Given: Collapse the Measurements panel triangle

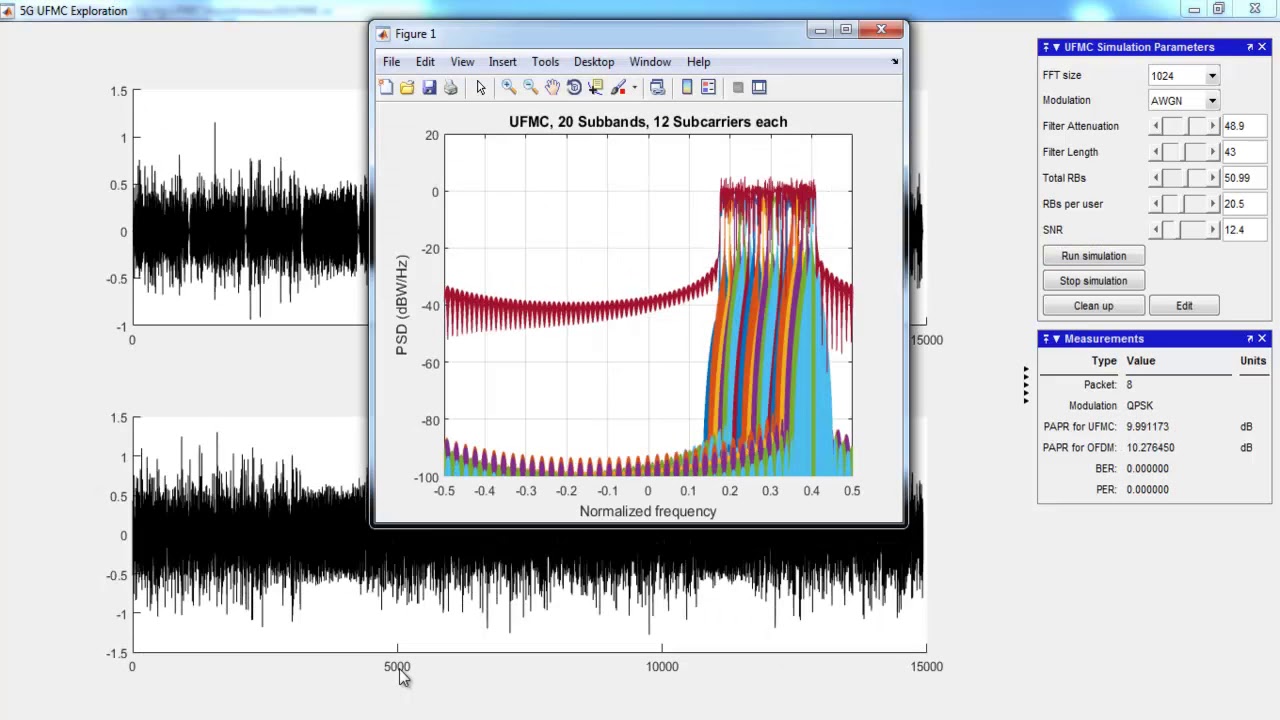Looking at the screenshot, I should 1056,339.
